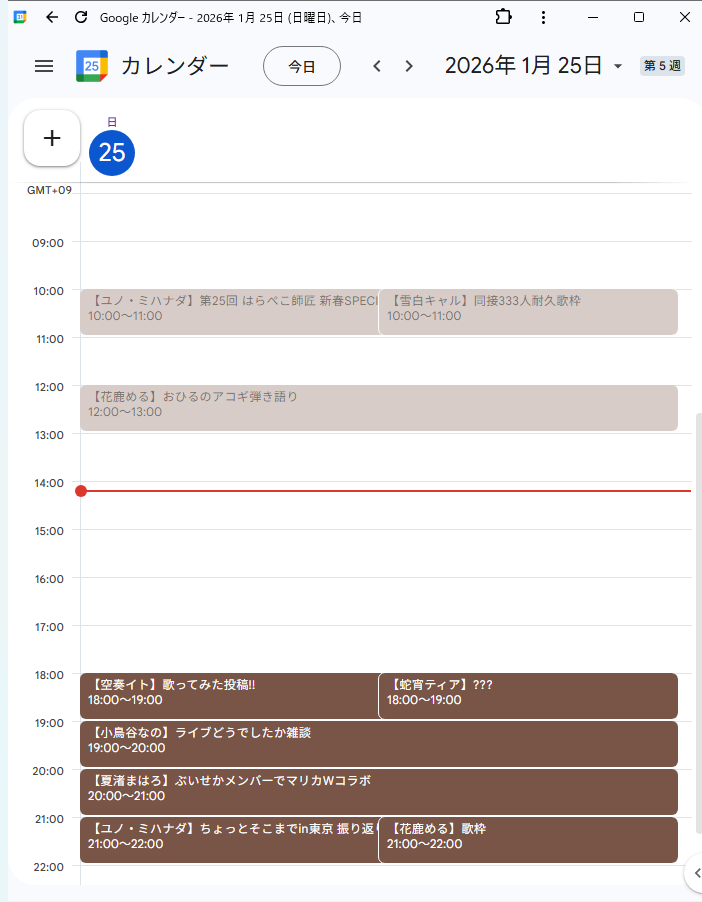Click the create event plus button
The width and height of the screenshot is (702, 902).
52,138
